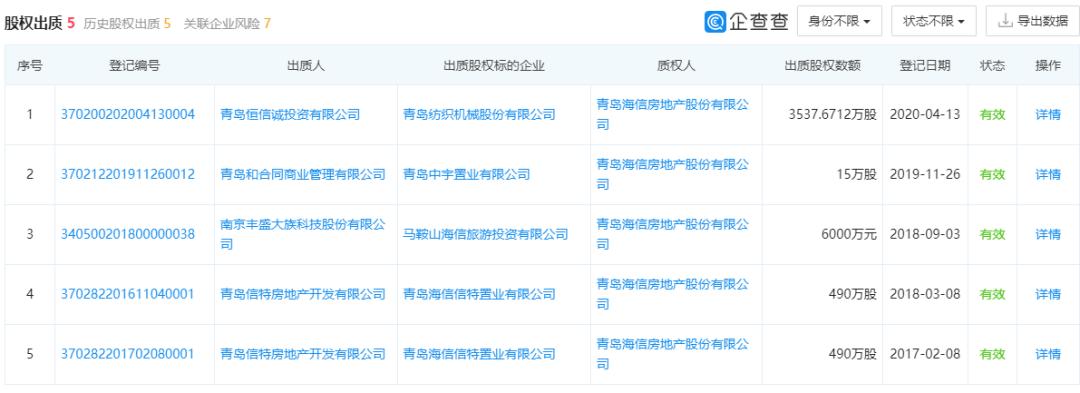The image size is (1080, 393).
Task: Click the 质权人 column header
Action: pyautogui.click(x=676, y=66)
